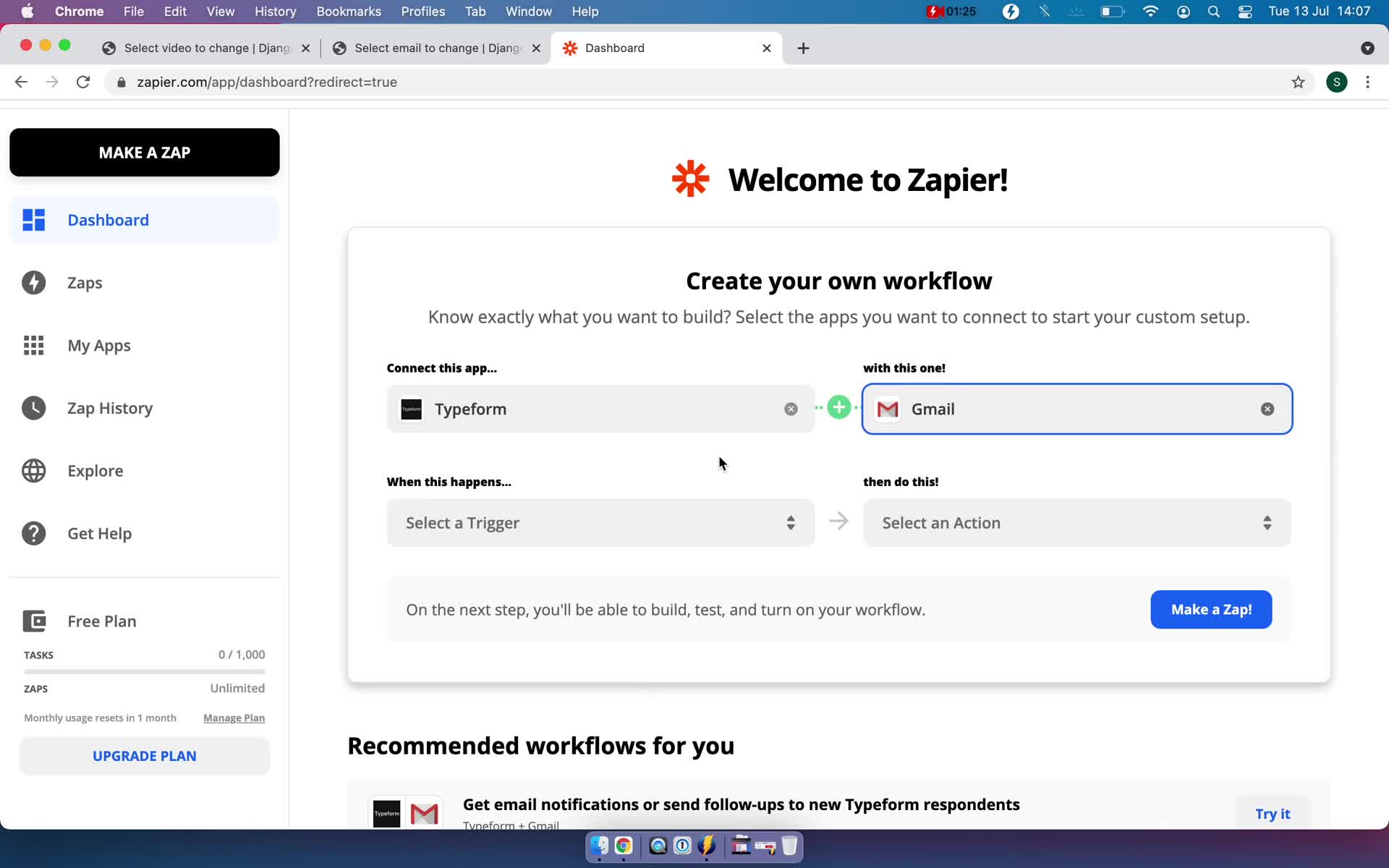Click the Make a Zap! button
The height and width of the screenshot is (868, 1389).
(1211, 609)
